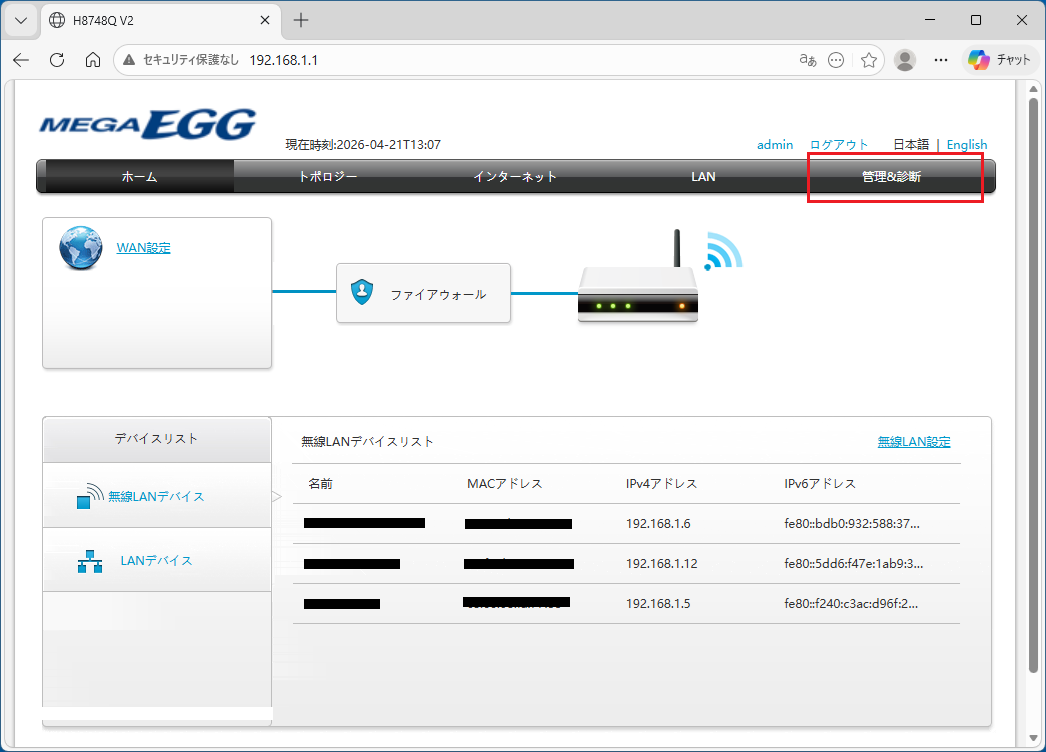Switch to the トポロジー tab
Image resolution: width=1046 pixels, height=752 pixels.
pyautogui.click(x=328, y=177)
